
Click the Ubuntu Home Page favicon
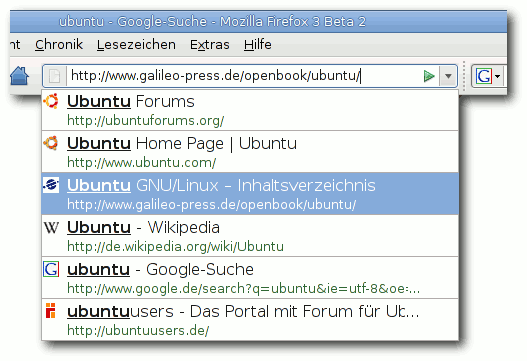tap(51, 143)
